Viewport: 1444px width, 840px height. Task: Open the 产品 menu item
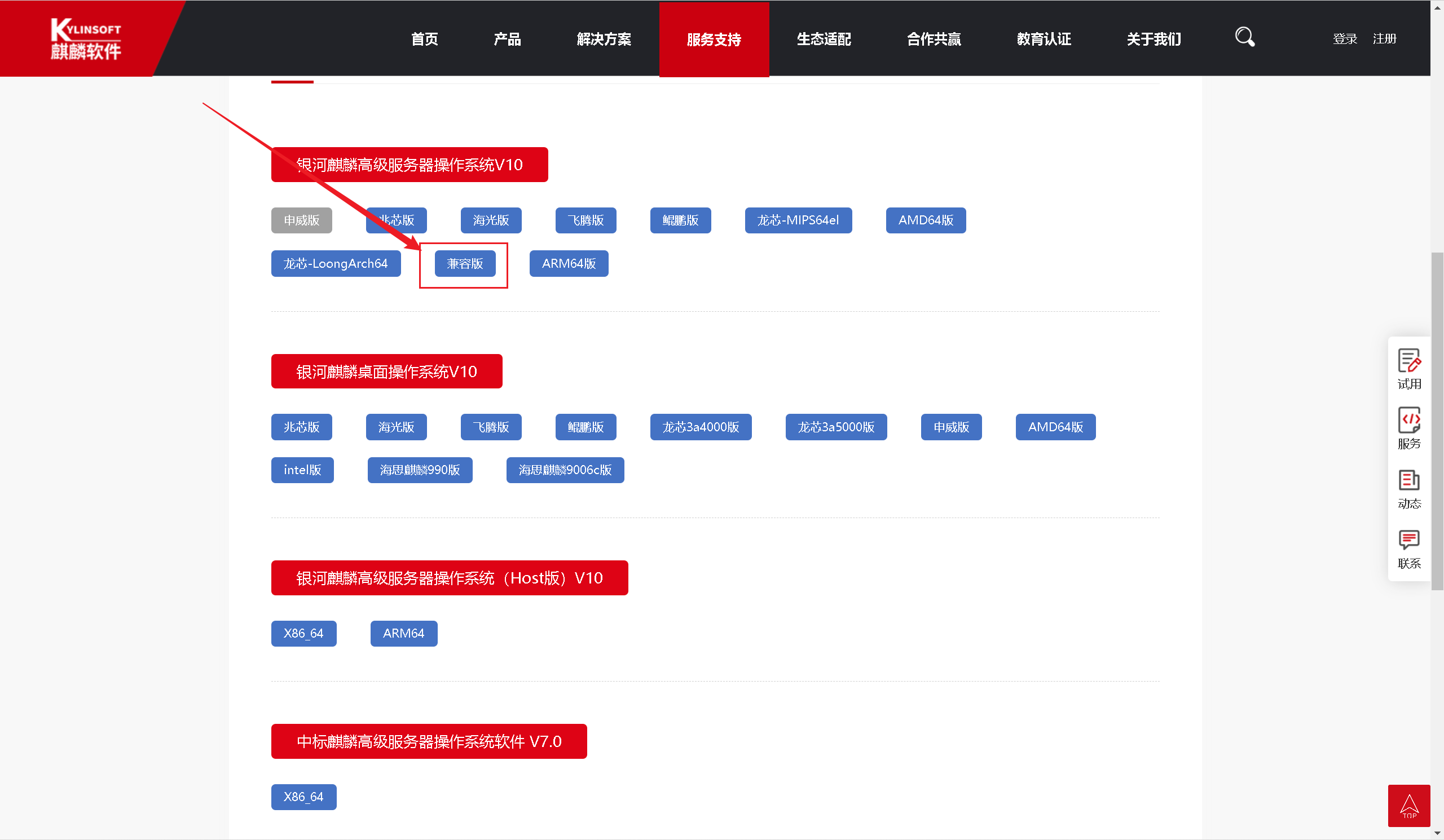507,39
